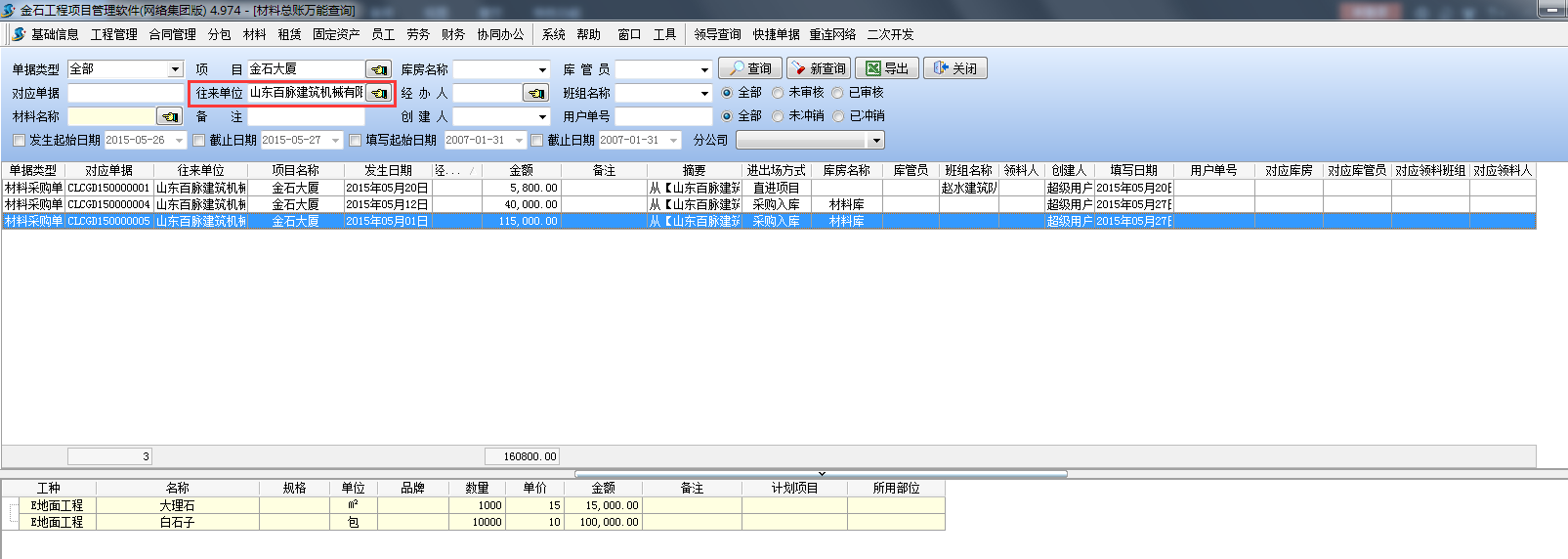Enable the 发生起始日期 checkbox
The image size is (1568, 559).
(19, 141)
